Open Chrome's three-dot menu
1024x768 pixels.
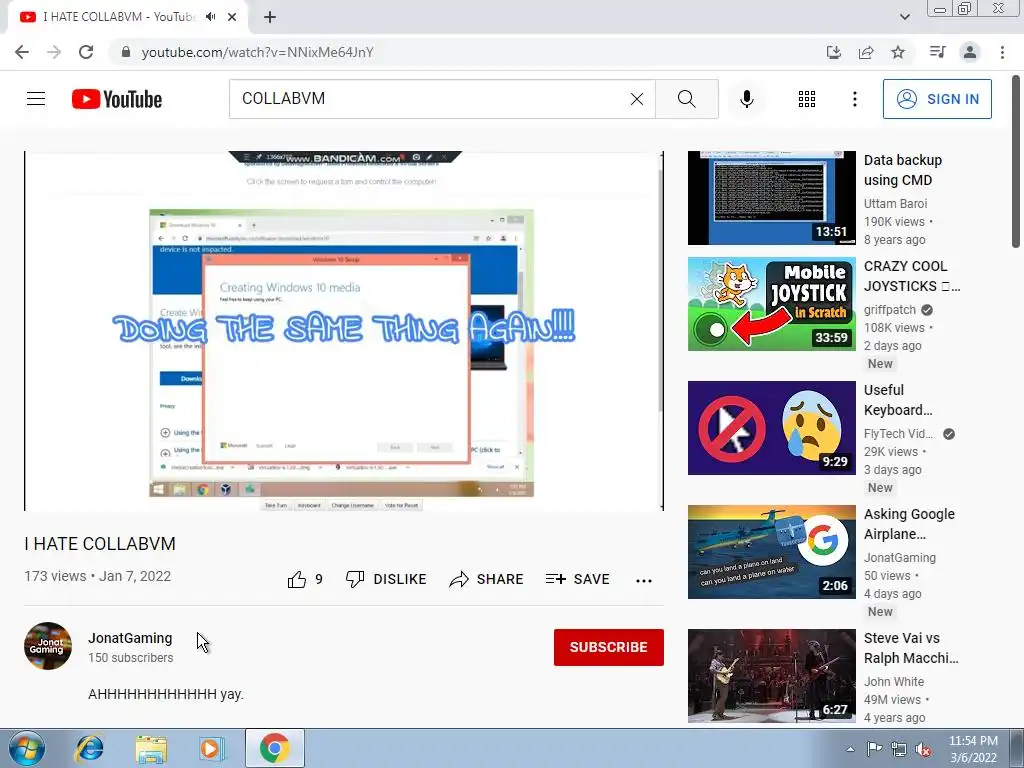[1002, 52]
